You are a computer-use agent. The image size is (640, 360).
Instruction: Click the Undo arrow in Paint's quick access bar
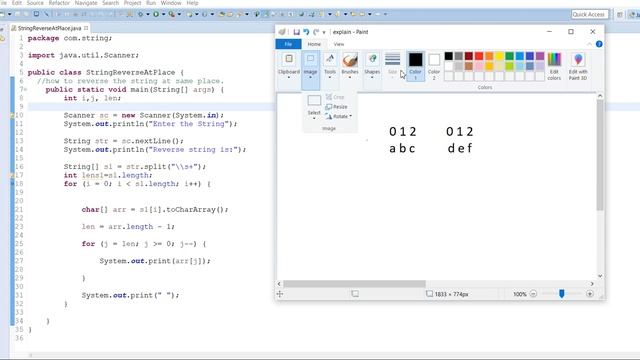[x=306, y=32]
